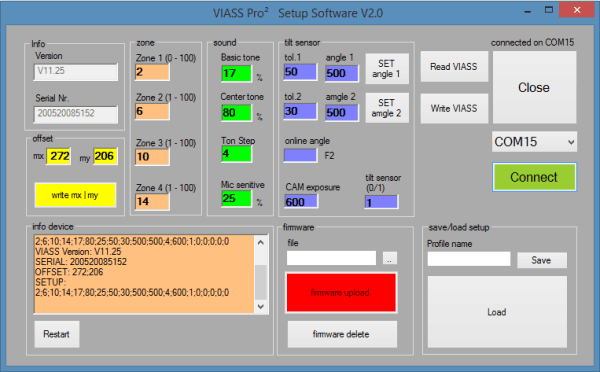Screen dimensions: 600x372
Task: Click the Load setup button
Action: point(497,312)
